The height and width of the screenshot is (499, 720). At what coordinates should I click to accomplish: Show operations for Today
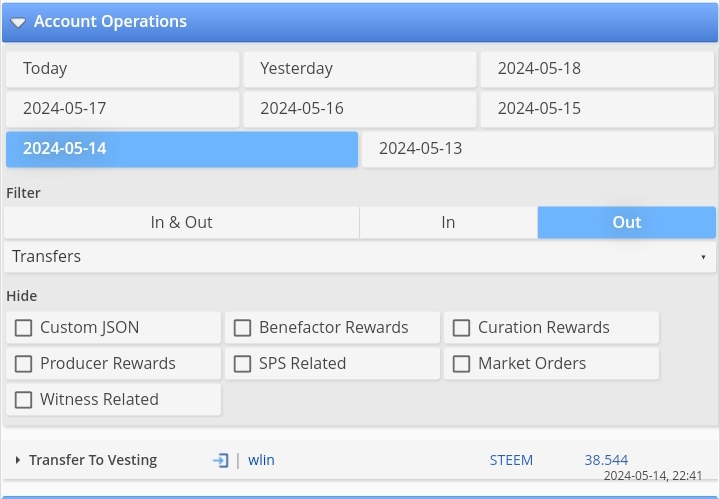(123, 69)
